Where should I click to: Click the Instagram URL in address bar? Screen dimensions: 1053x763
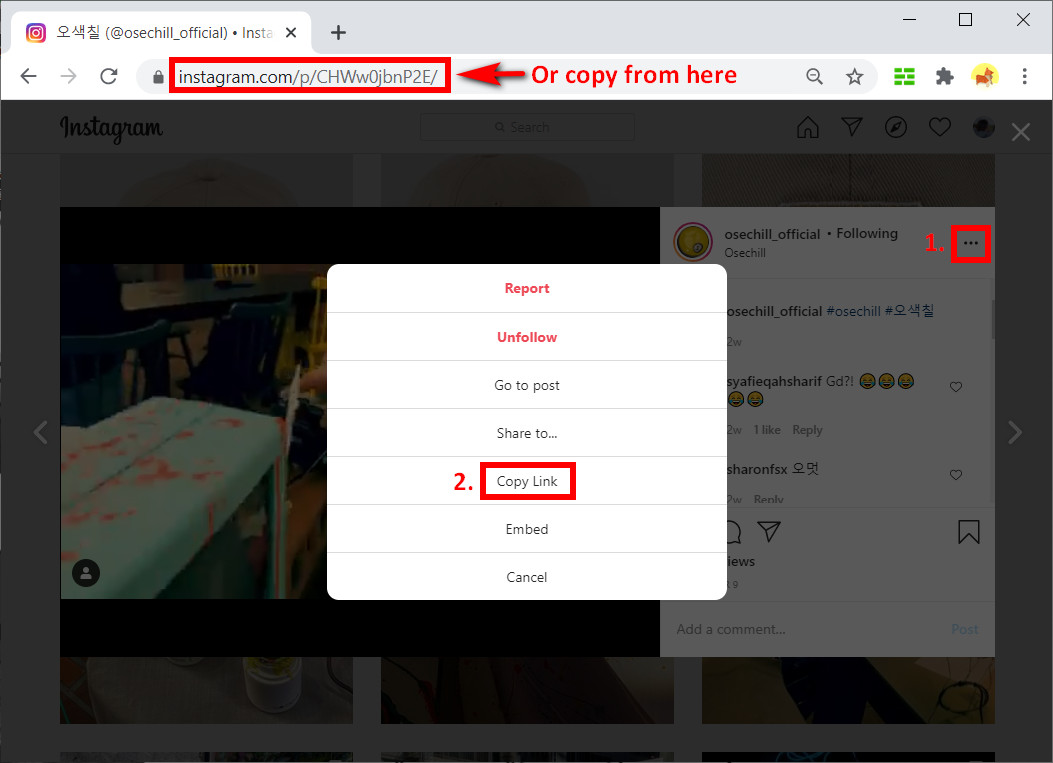click(308, 77)
